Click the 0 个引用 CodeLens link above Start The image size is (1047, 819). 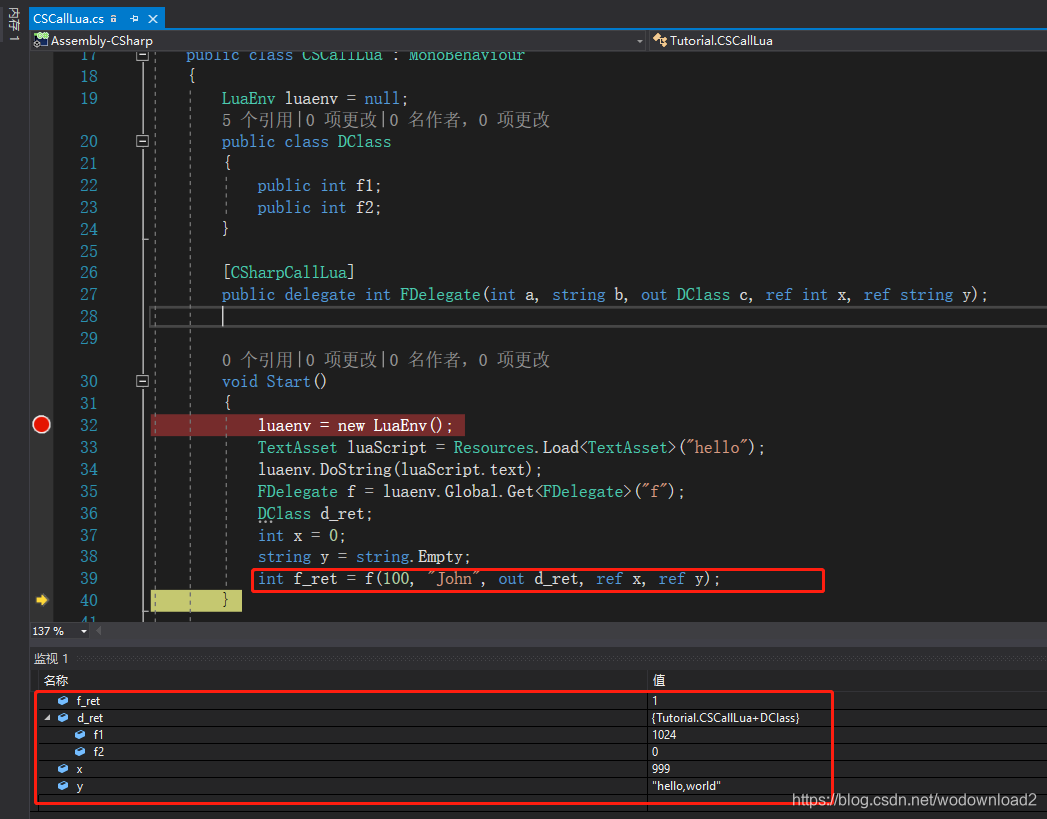(257, 360)
